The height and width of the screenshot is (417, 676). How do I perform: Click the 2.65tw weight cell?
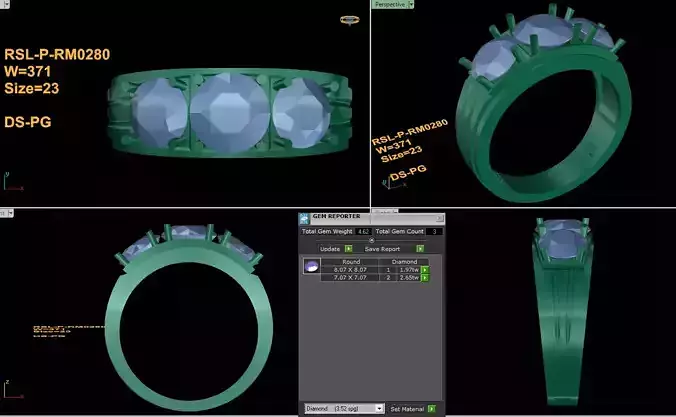coord(409,278)
